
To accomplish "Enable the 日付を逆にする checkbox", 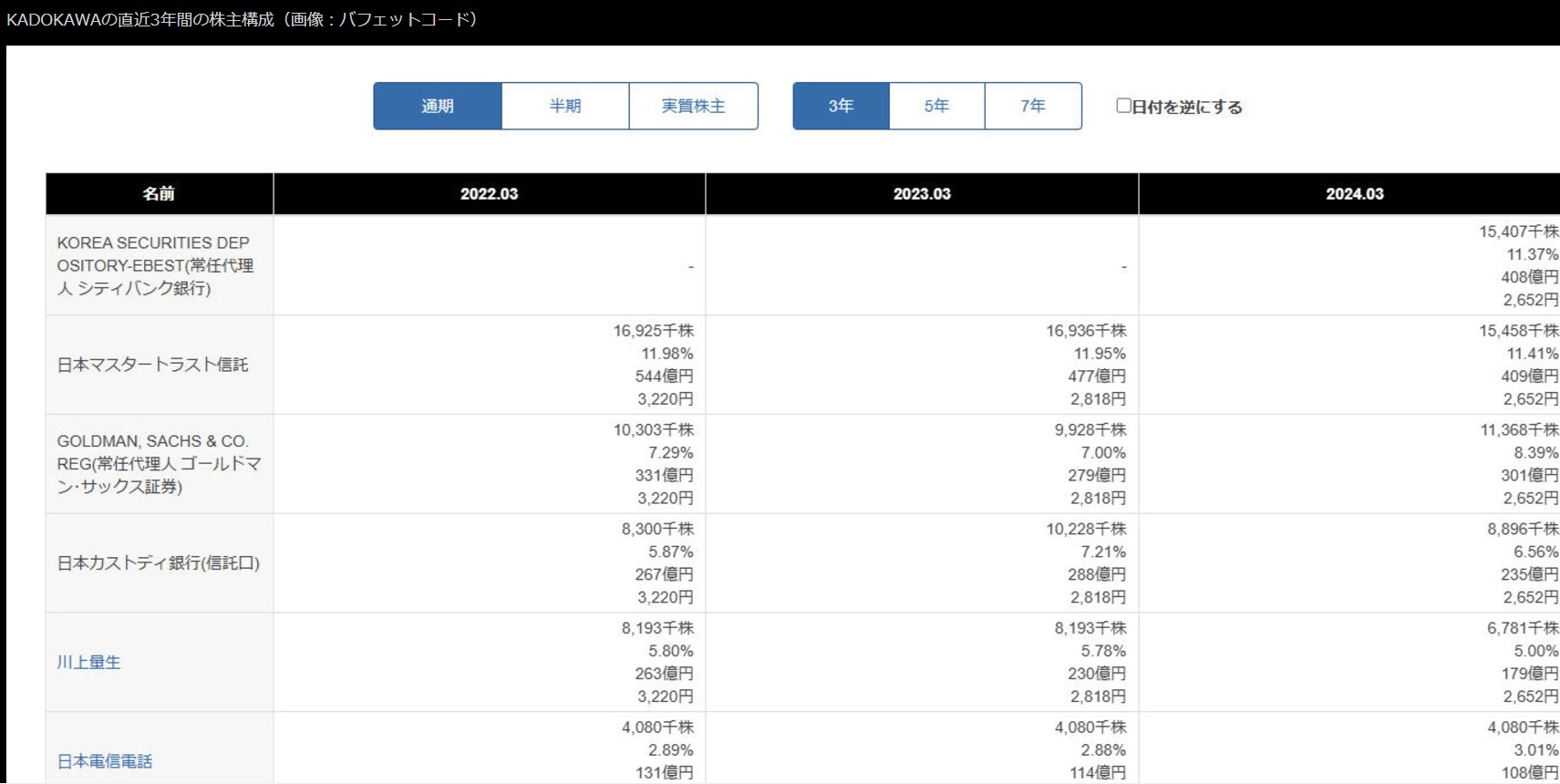I will (x=1124, y=106).
